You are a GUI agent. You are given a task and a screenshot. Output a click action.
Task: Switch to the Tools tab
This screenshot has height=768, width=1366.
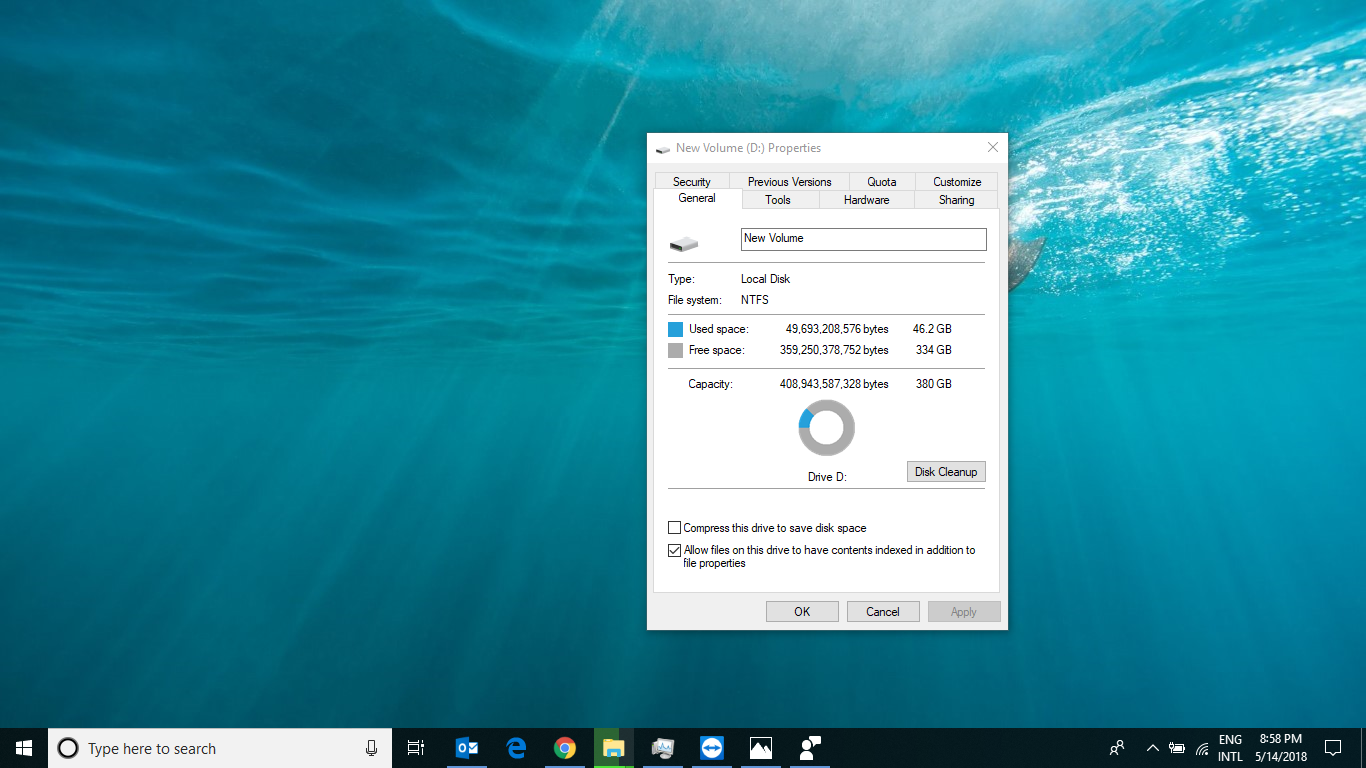click(778, 200)
